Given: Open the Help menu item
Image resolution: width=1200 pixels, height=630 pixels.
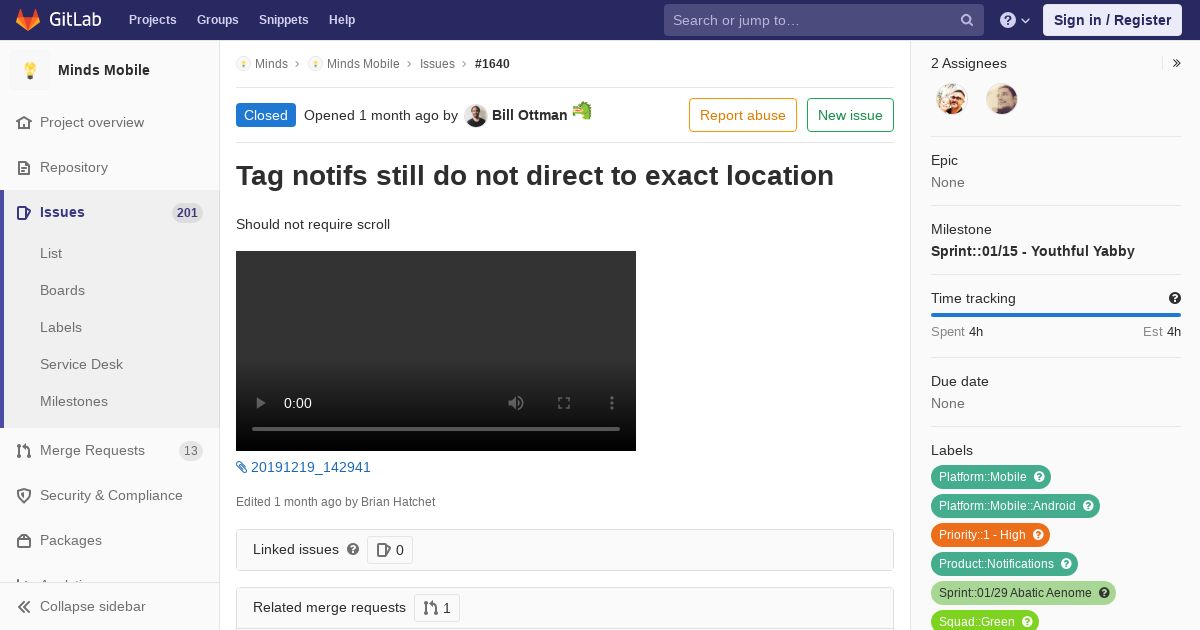Looking at the screenshot, I should (342, 20).
